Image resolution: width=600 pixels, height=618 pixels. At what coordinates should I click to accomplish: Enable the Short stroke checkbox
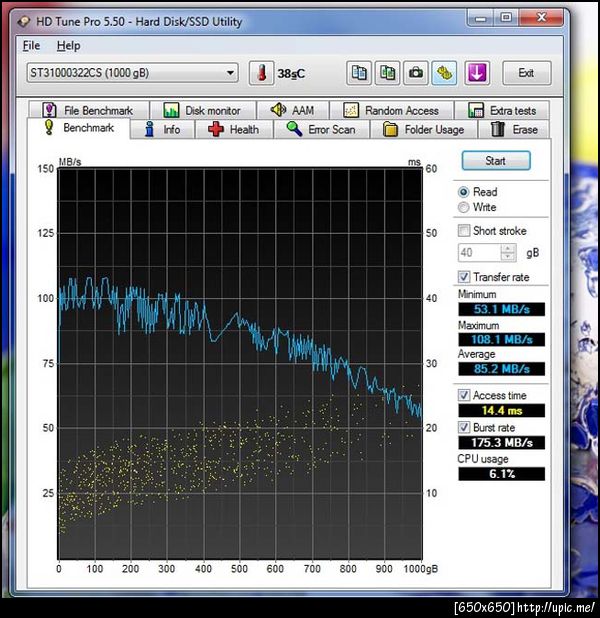(x=464, y=230)
